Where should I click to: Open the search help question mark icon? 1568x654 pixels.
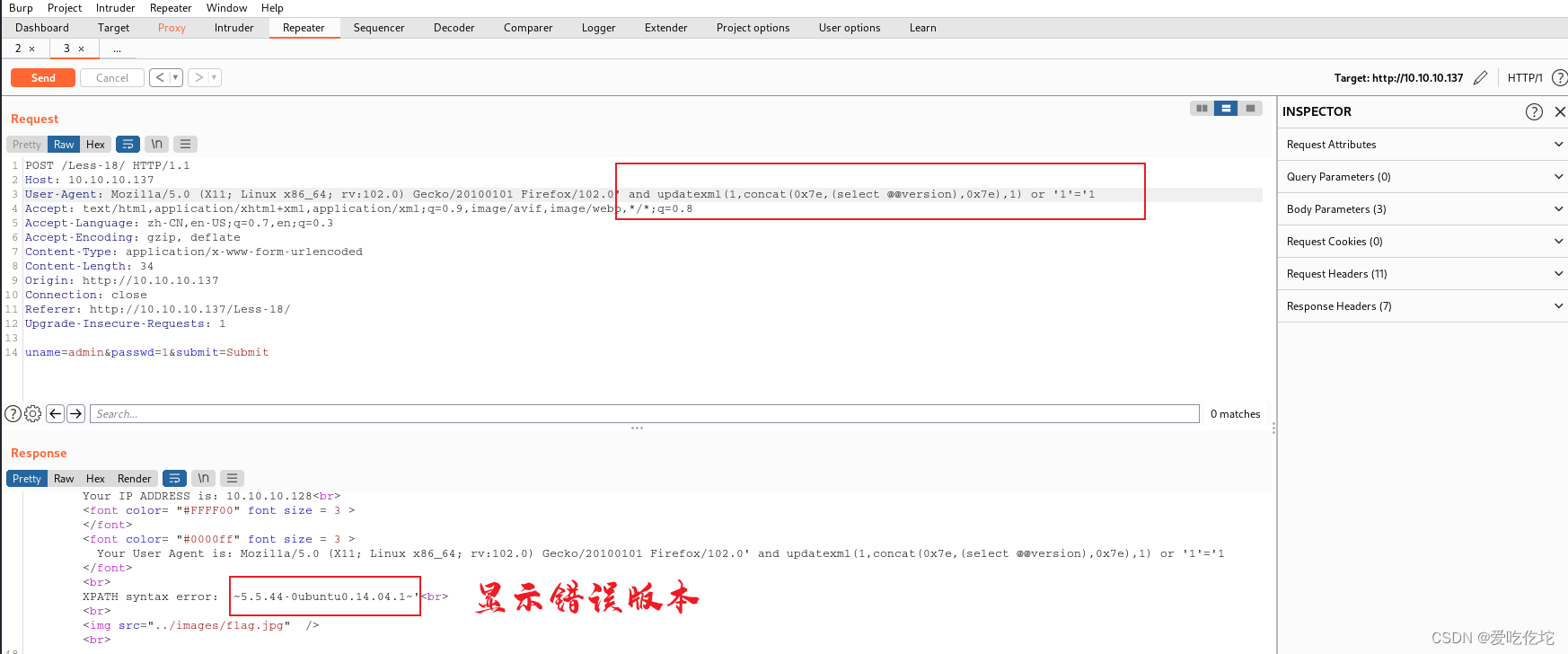[x=13, y=414]
